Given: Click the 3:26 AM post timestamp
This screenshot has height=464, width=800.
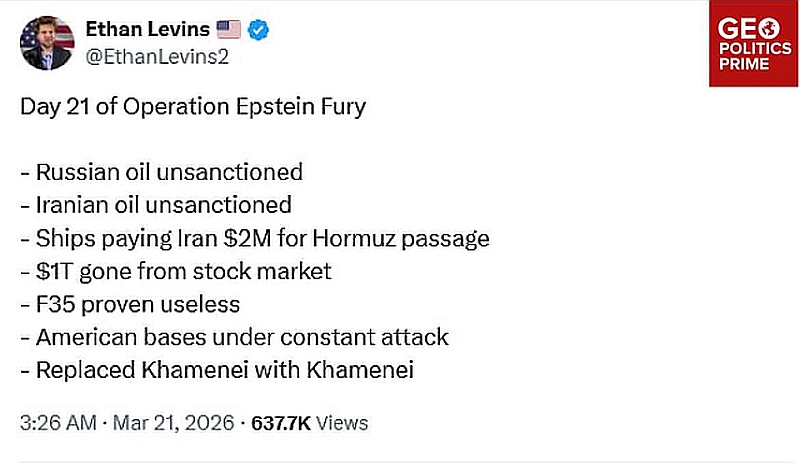Looking at the screenshot, I should coord(56,423).
